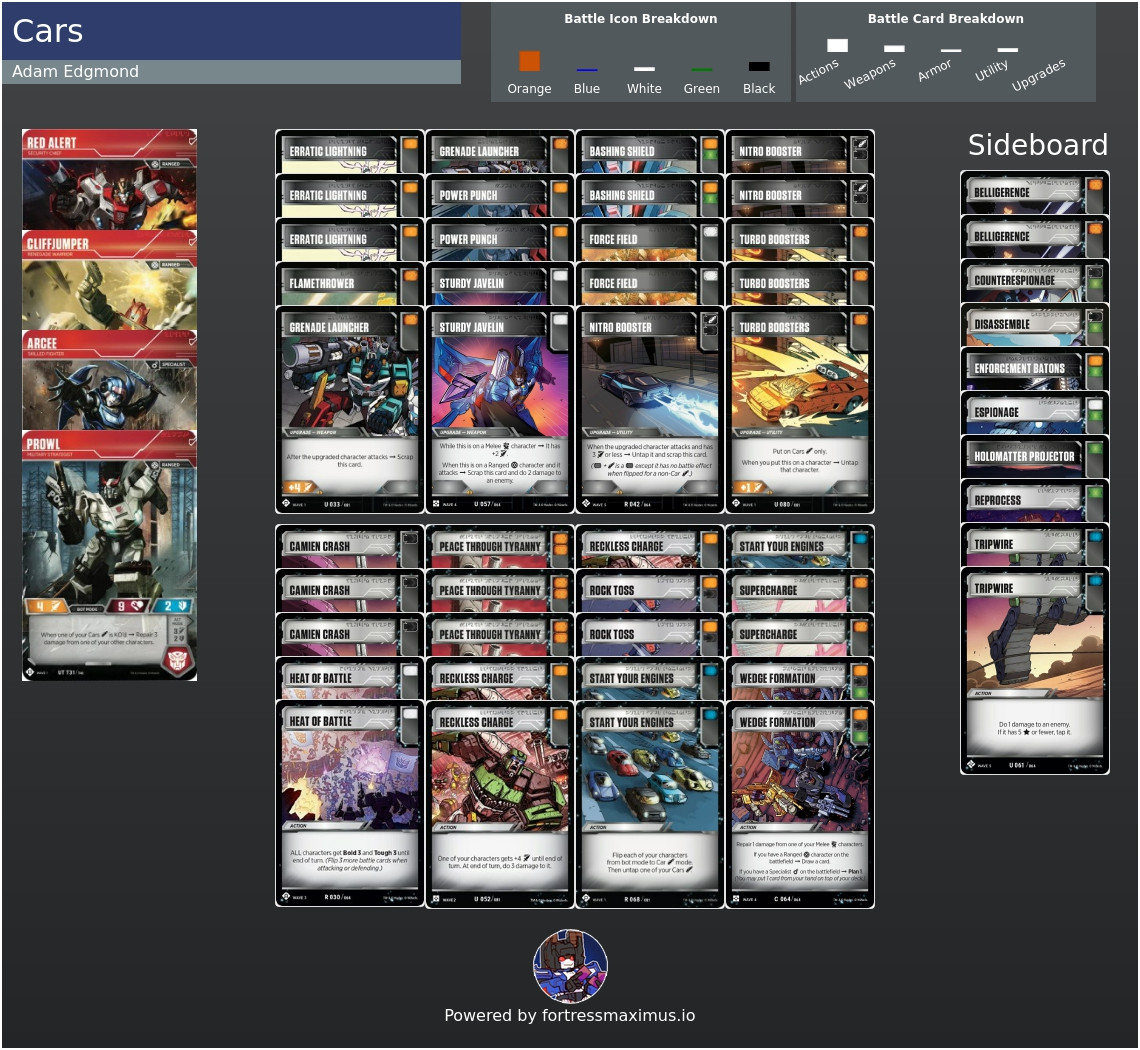Click Prowl's orange attack stat icon
This screenshot has width=1140, height=1050.
tap(47, 606)
